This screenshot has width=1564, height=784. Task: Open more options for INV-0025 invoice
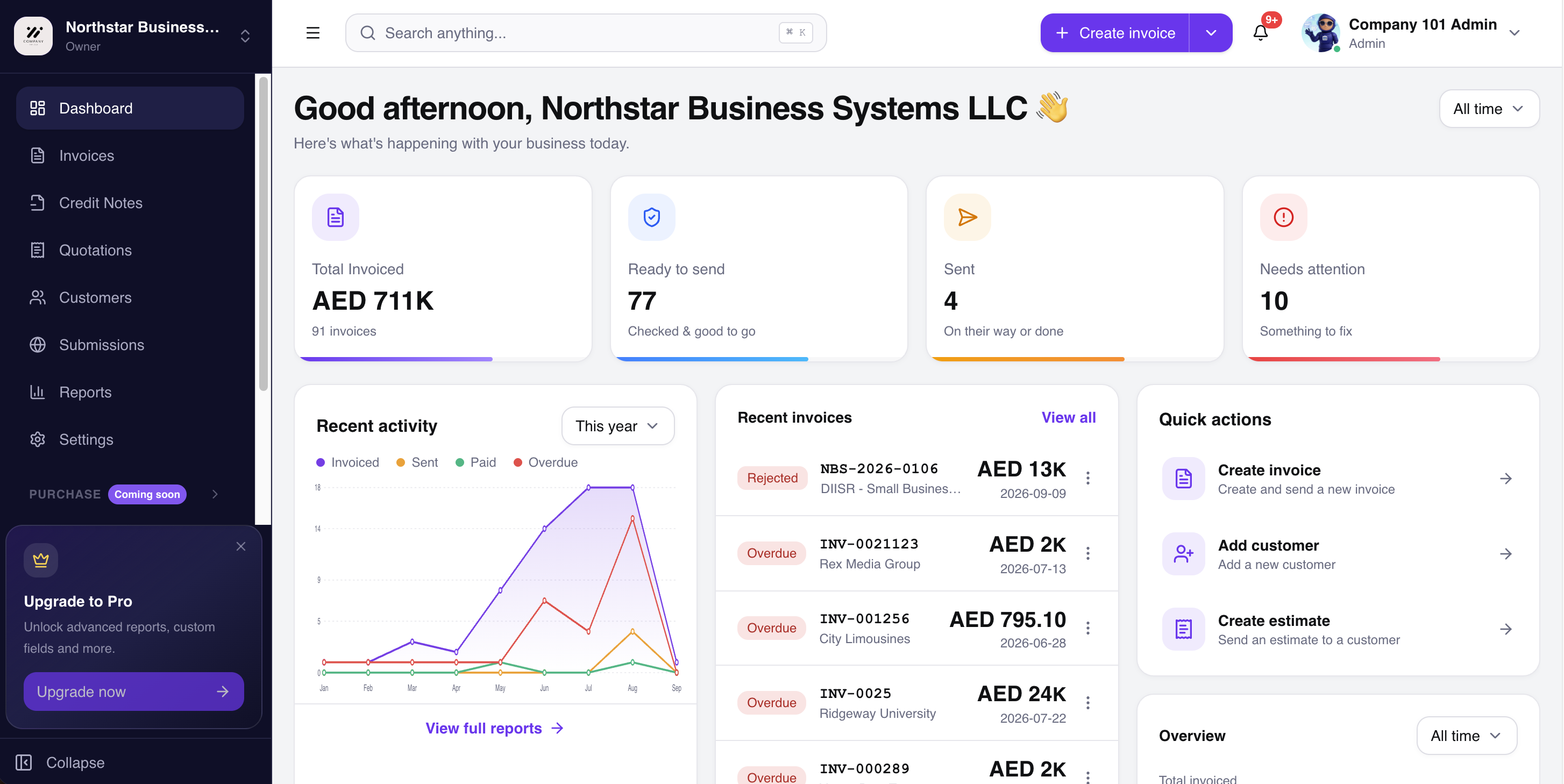coord(1087,703)
